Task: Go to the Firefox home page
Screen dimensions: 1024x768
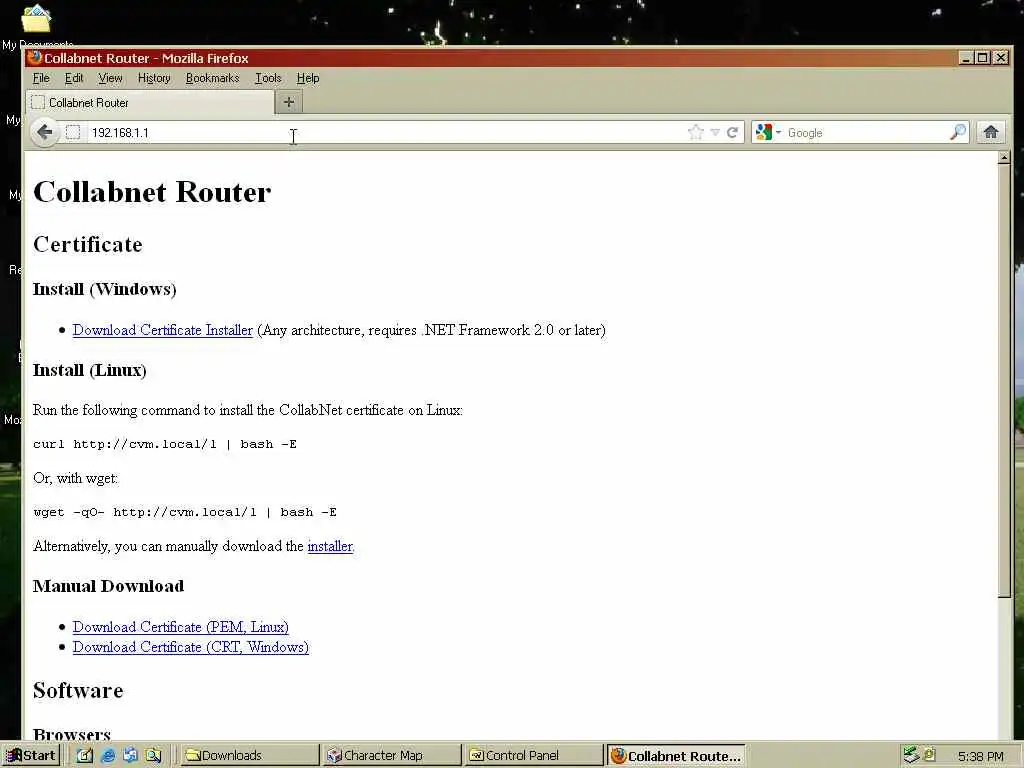Action: pyautogui.click(x=991, y=133)
